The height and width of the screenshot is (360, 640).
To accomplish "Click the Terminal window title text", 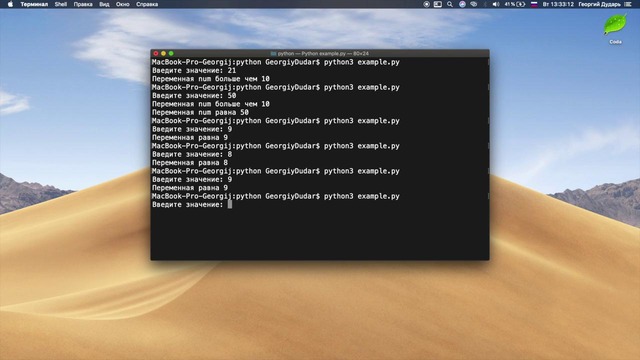I will coord(323,53).
